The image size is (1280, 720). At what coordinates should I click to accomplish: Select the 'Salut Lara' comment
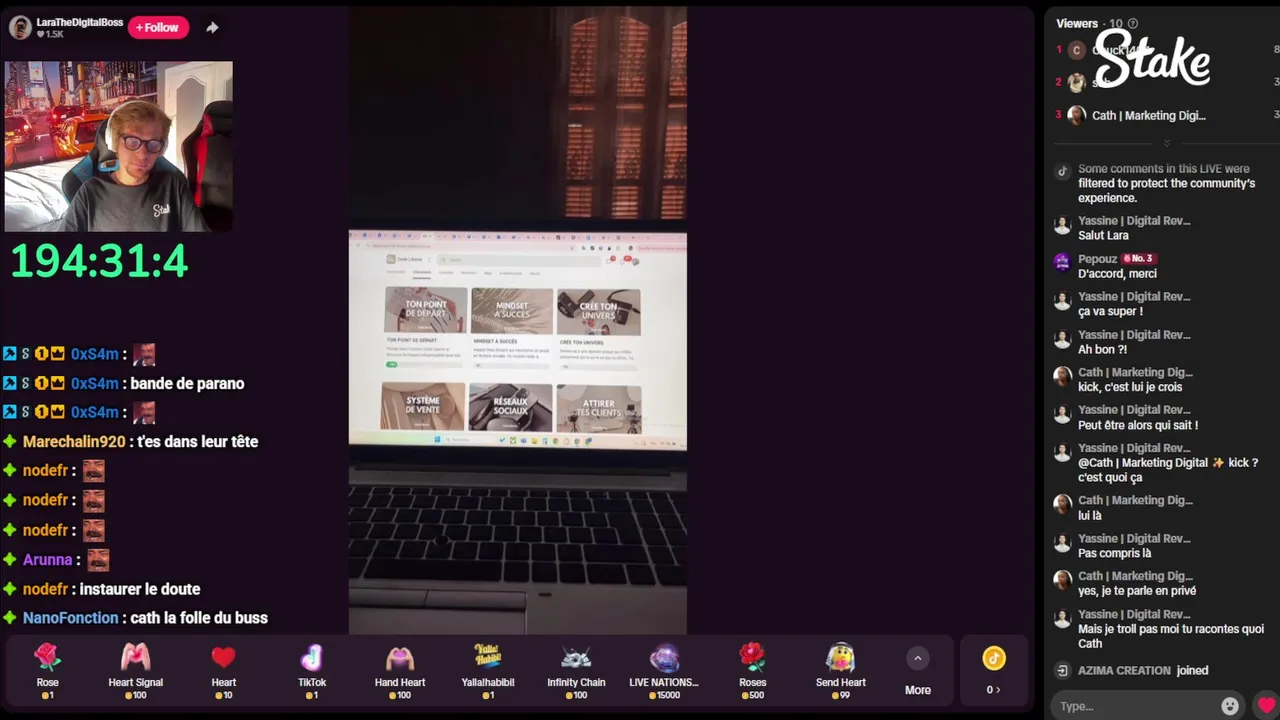(1103, 236)
